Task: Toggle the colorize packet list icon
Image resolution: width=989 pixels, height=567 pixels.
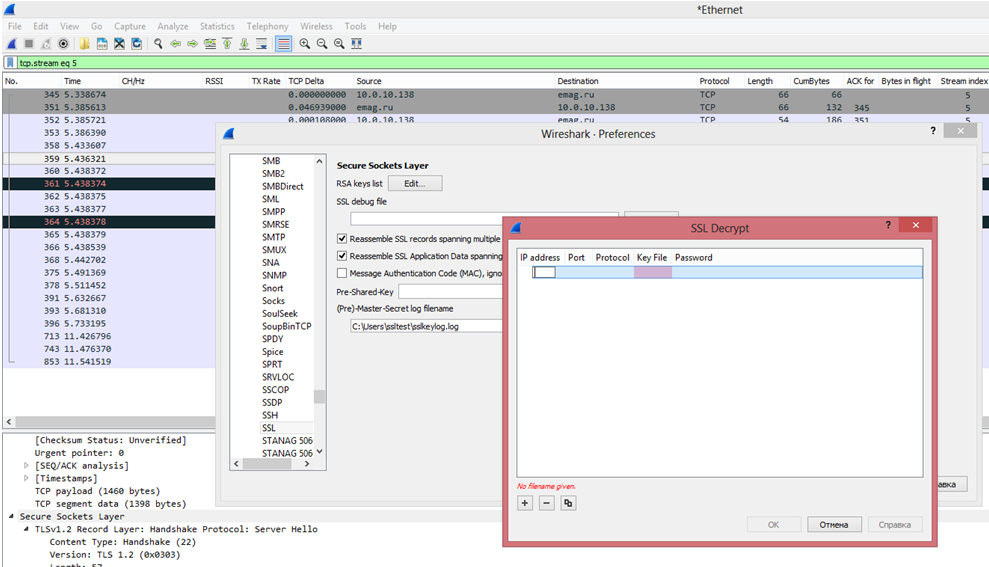Action: tap(284, 44)
